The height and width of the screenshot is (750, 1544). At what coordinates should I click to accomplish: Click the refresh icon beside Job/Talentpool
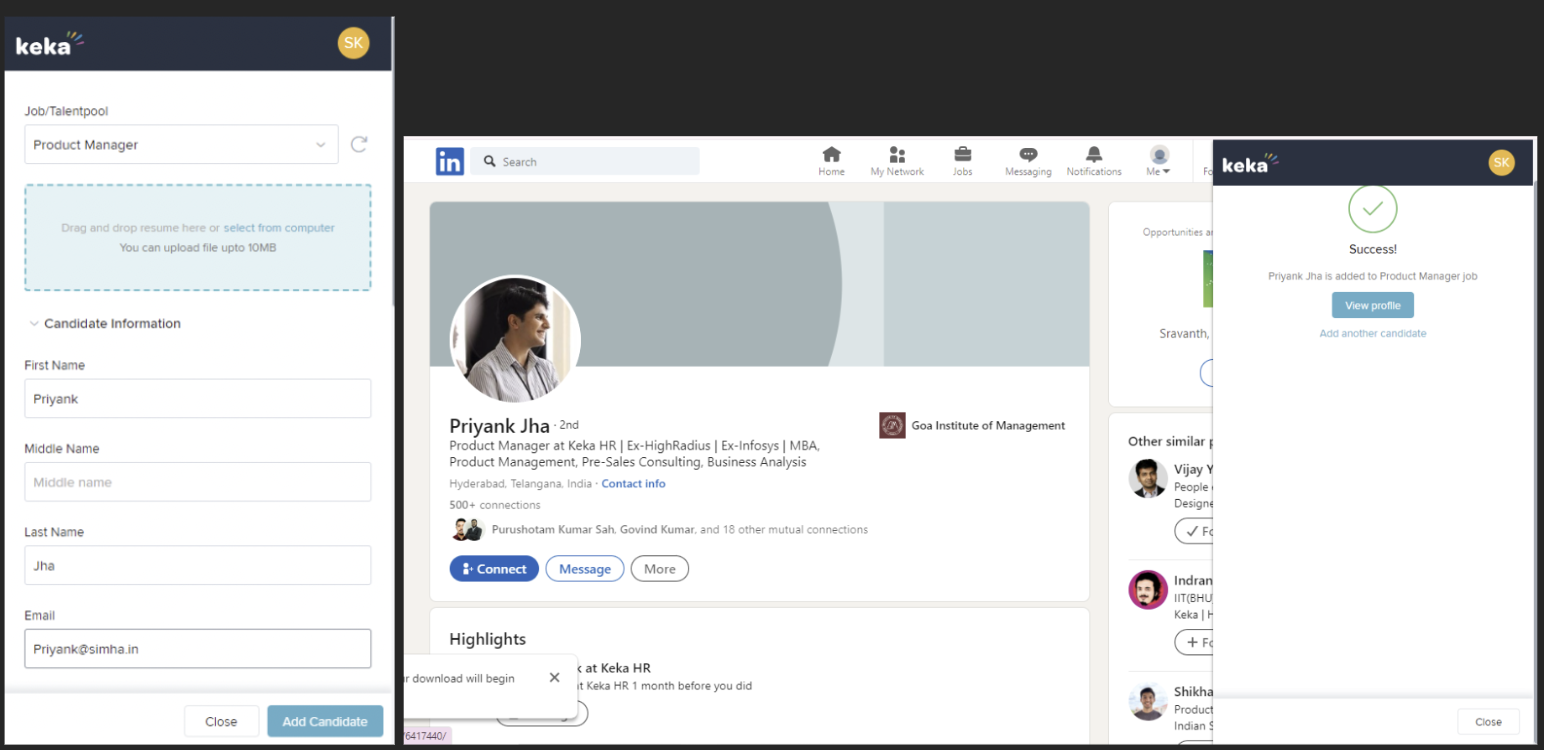point(359,144)
